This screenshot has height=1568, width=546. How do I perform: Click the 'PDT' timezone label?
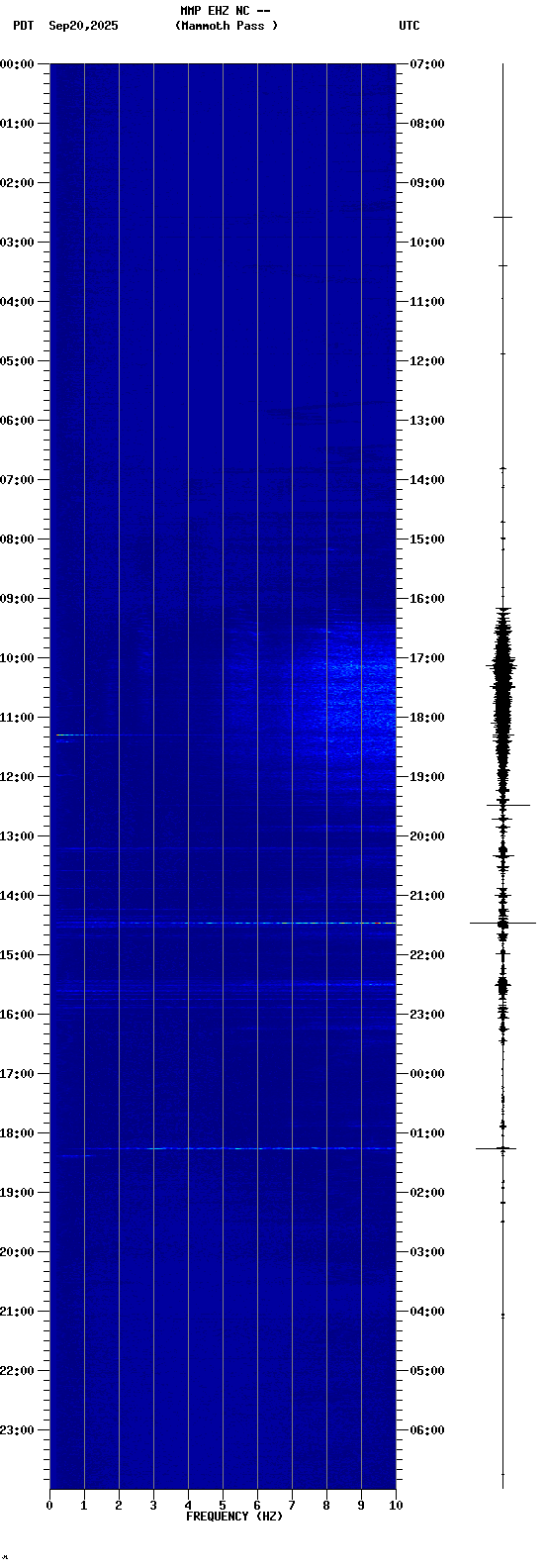point(23,26)
